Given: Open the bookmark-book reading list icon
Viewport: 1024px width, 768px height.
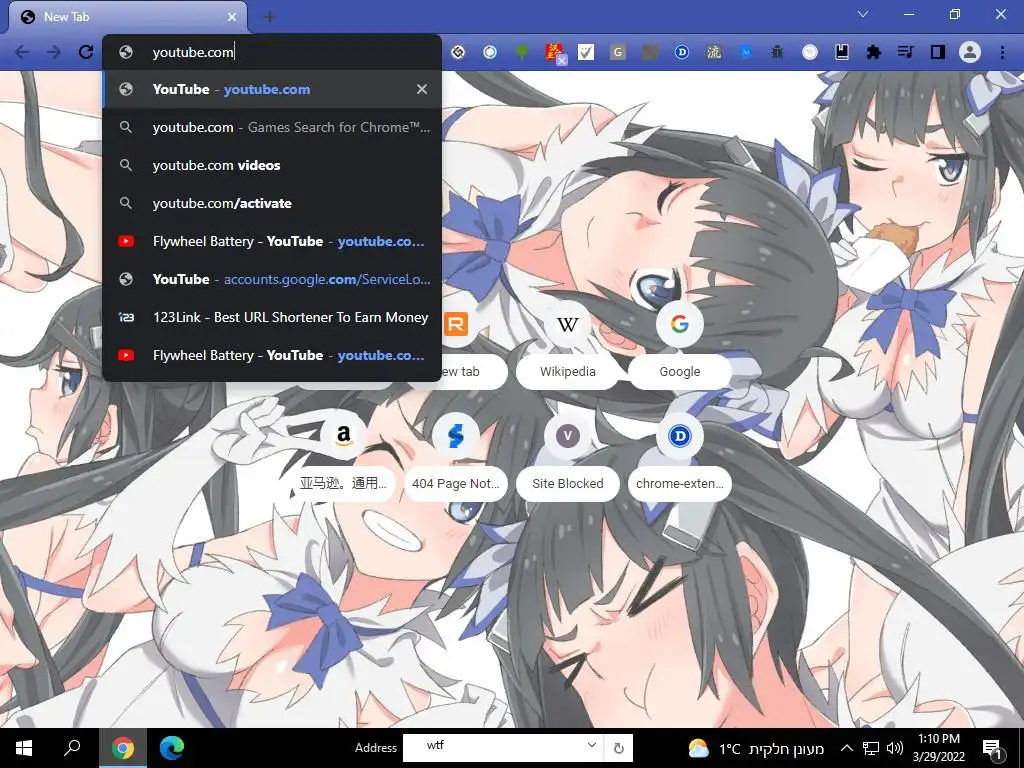Looking at the screenshot, I should 842,52.
